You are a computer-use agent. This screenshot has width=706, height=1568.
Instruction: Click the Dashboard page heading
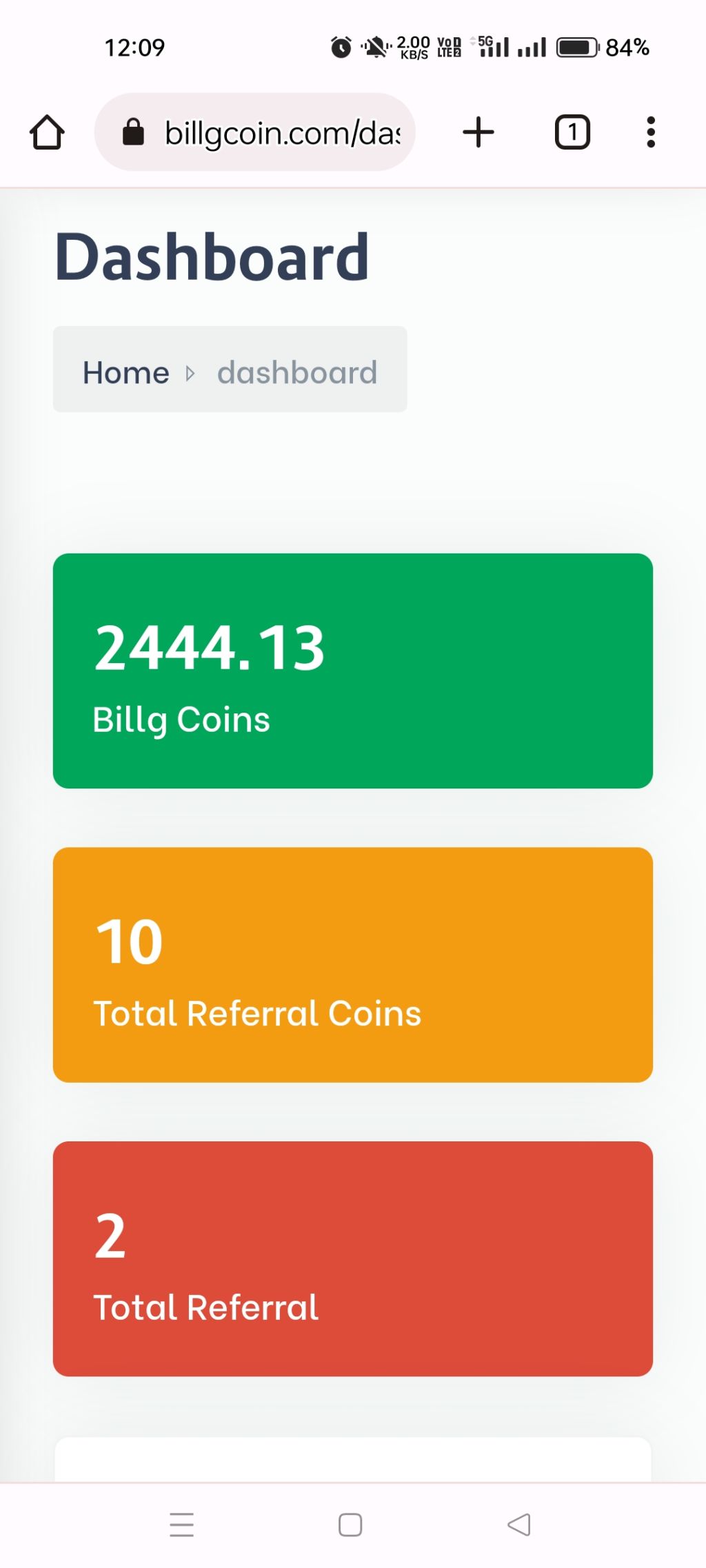[x=212, y=256]
